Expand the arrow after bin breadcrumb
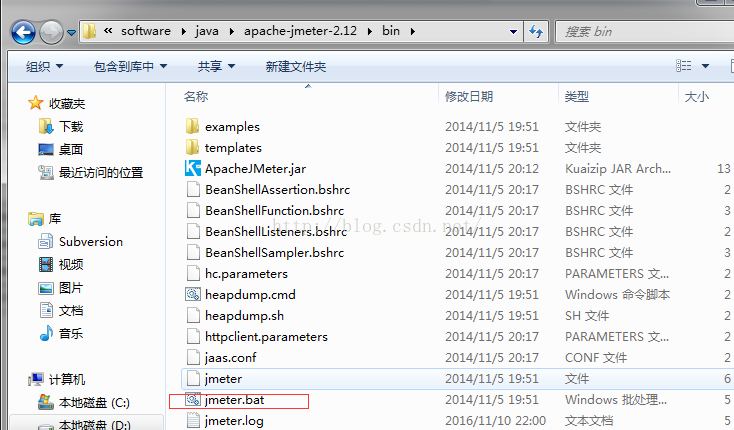Image resolution: width=734 pixels, height=430 pixels. point(412,31)
